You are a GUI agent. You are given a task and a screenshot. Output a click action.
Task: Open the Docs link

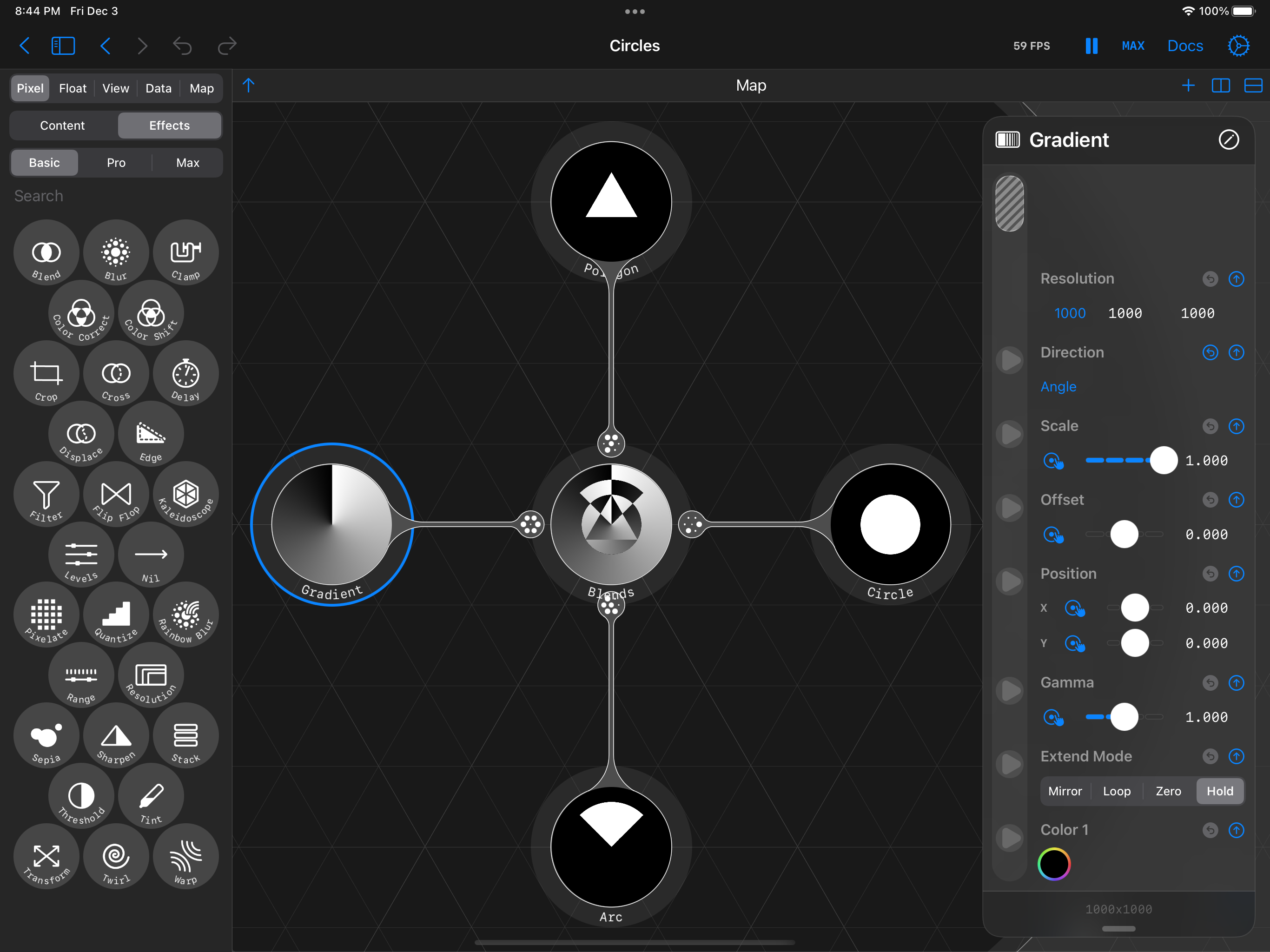pos(1185,46)
